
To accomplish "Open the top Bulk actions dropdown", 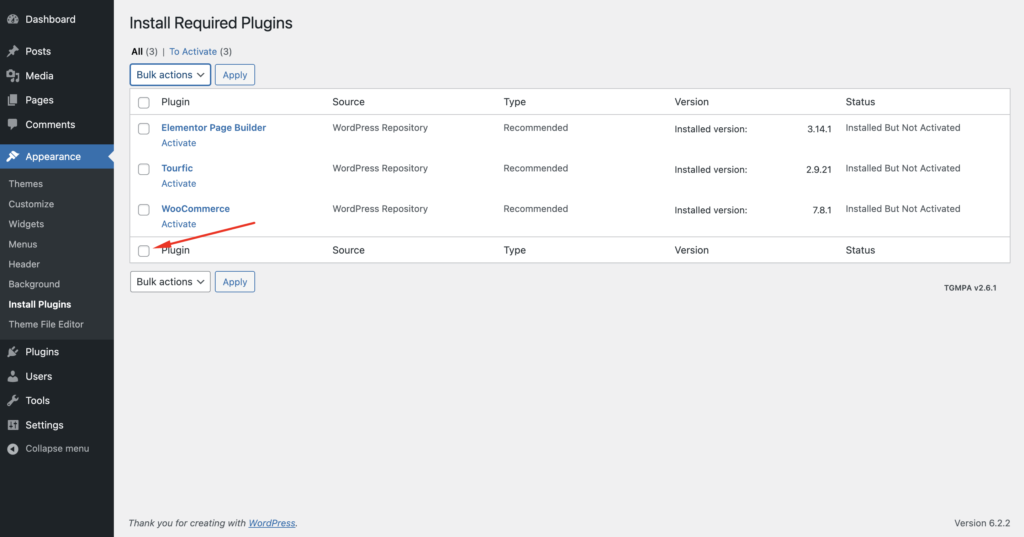I will (170, 74).
